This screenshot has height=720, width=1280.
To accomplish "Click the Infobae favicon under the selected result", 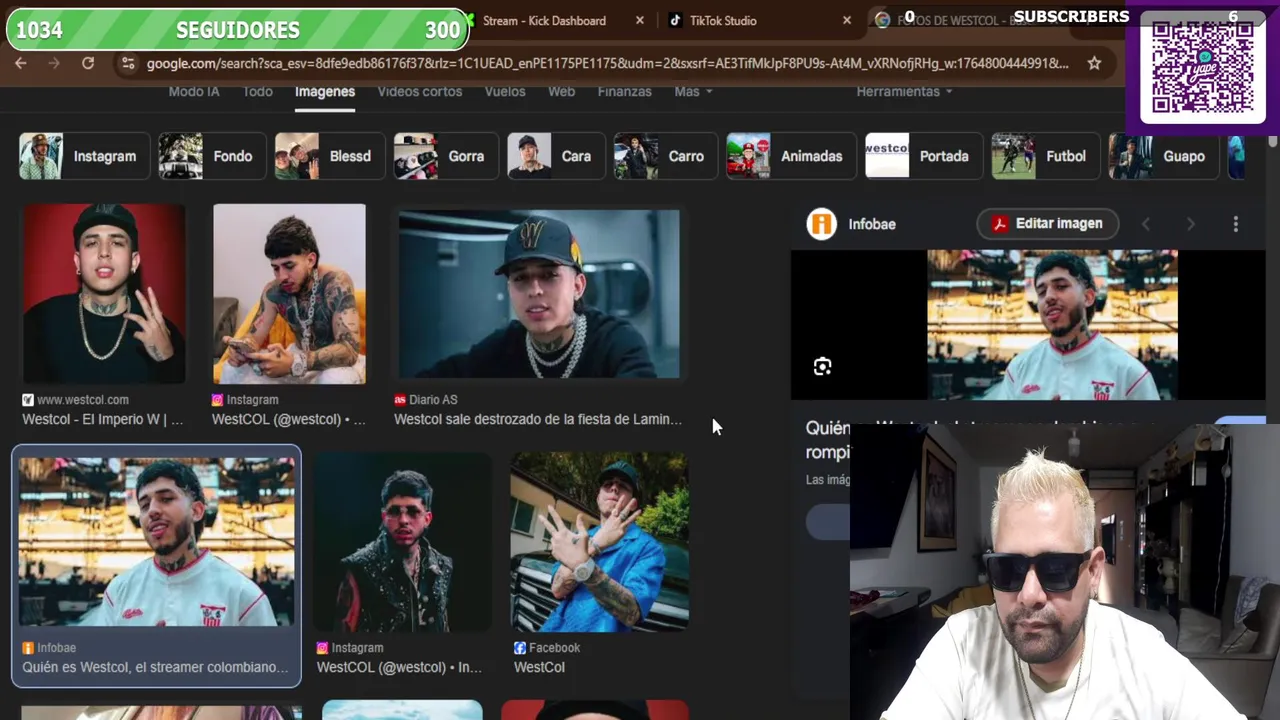I will point(28,648).
